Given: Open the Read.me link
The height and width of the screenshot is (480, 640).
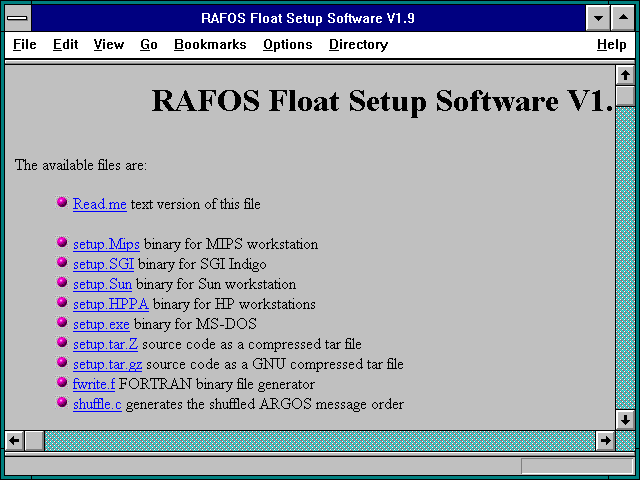Looking at the screenshot, I should [x=100, y=204].
